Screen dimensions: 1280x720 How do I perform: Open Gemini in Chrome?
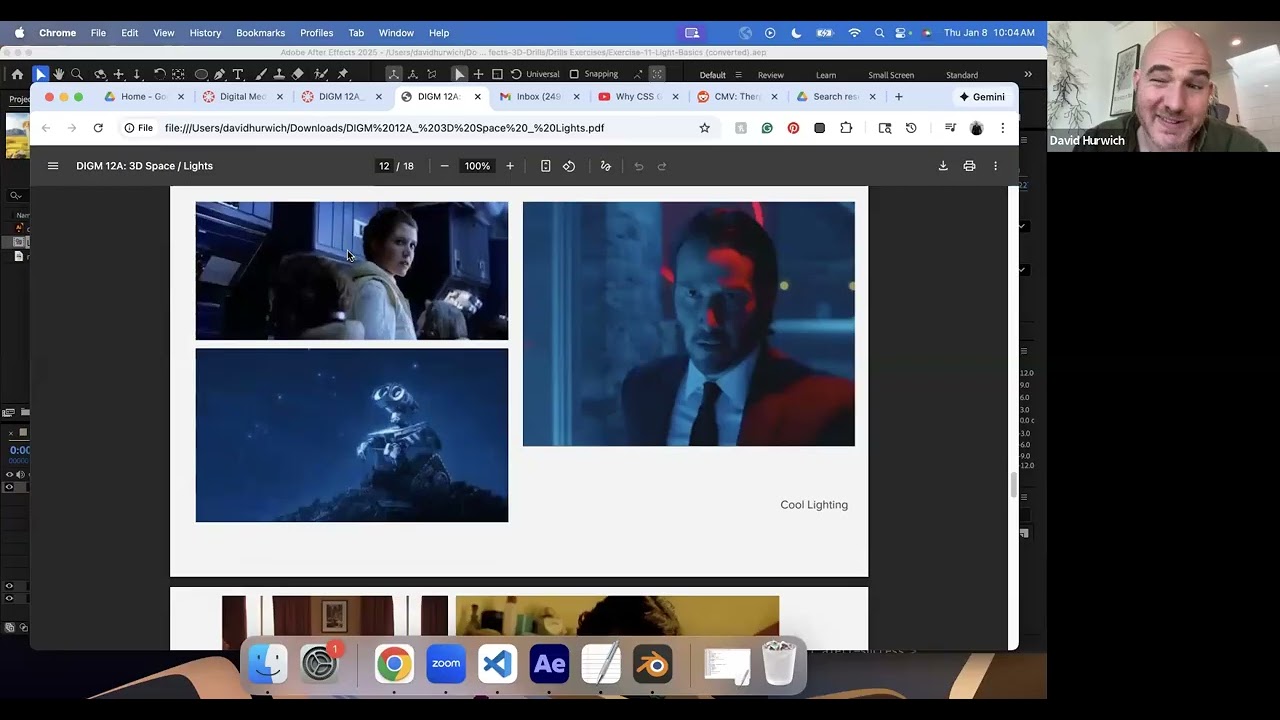click(x=982, y=97)
